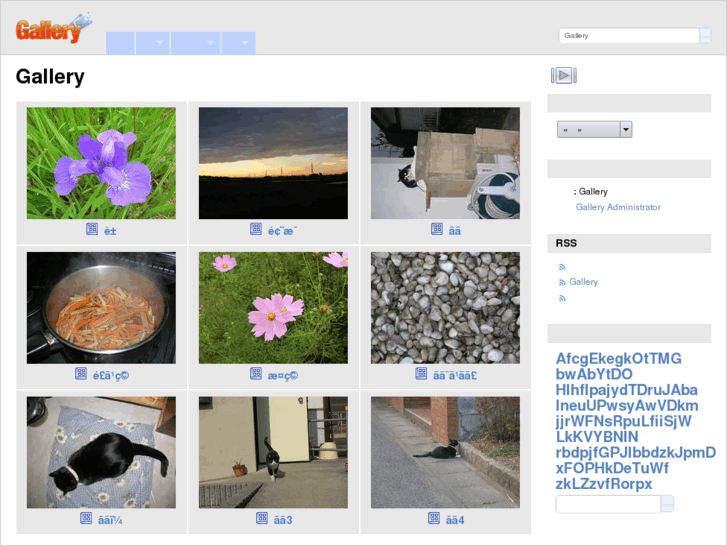Open the sideways cardboard boxes thumbnail
The image size is (727, 545).
click(x=445, y=163)
